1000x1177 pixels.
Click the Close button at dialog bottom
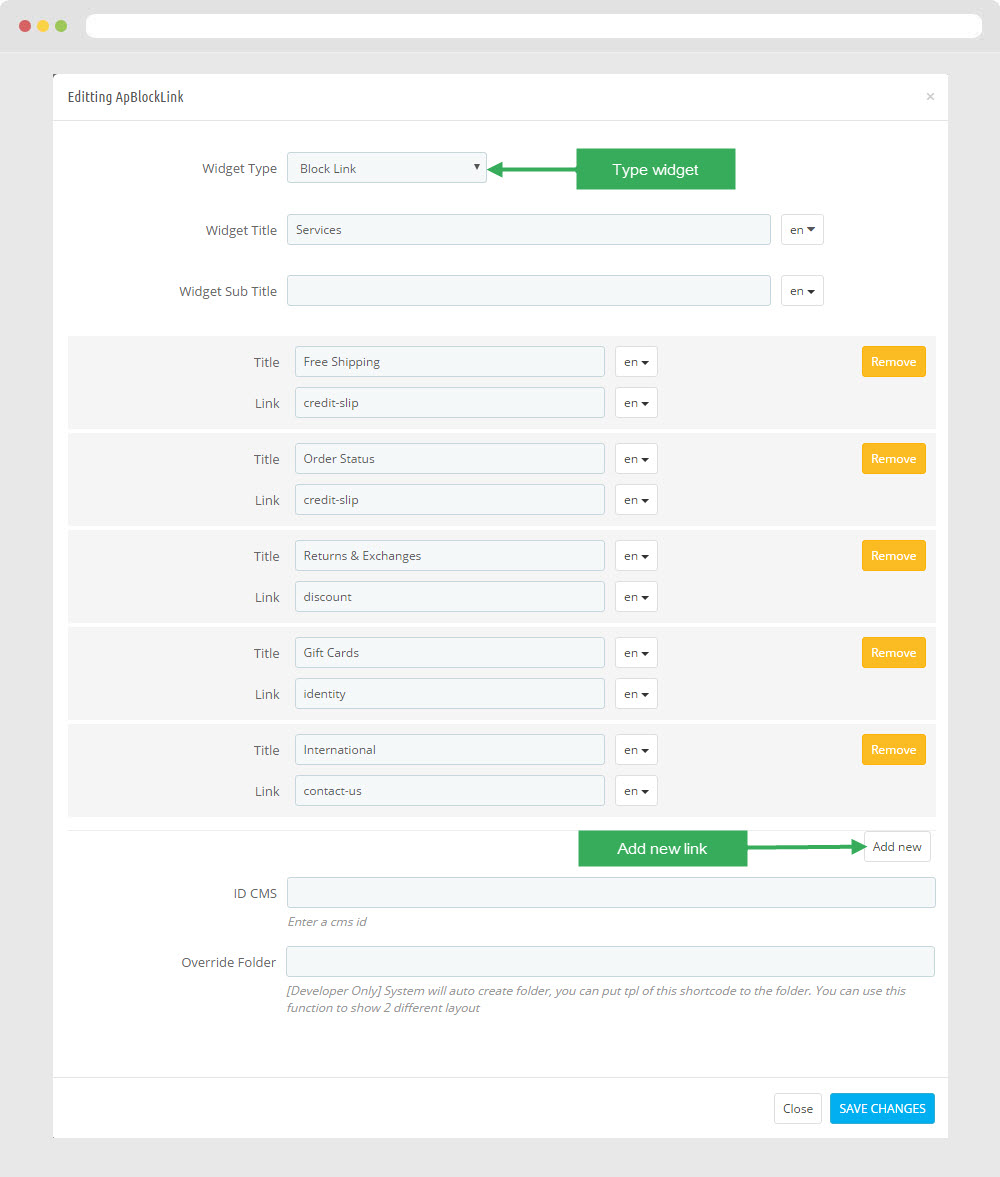coord(797,1109)
